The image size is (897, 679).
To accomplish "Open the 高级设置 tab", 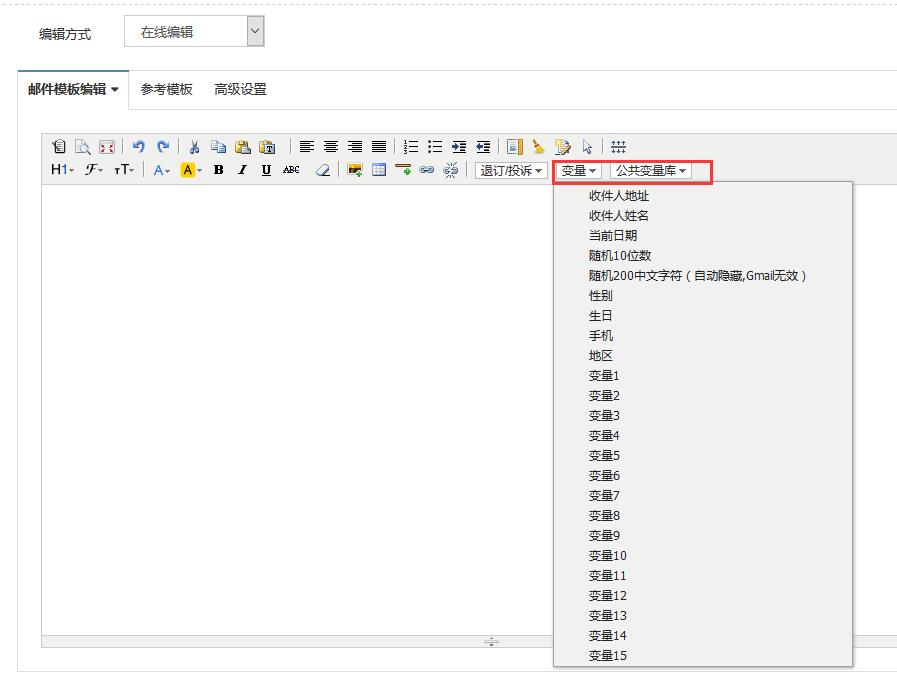I will (x=240, y=89).
